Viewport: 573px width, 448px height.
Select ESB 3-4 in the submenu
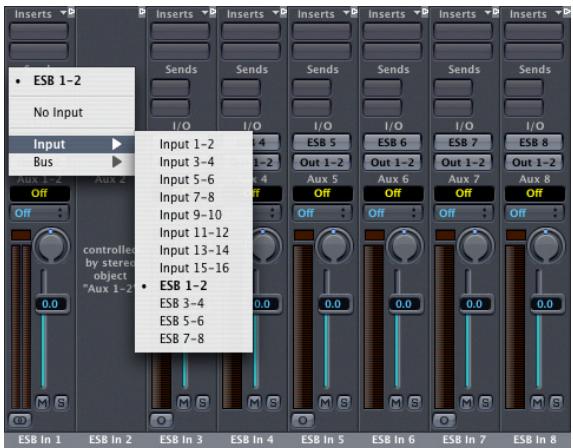[194, 303]
